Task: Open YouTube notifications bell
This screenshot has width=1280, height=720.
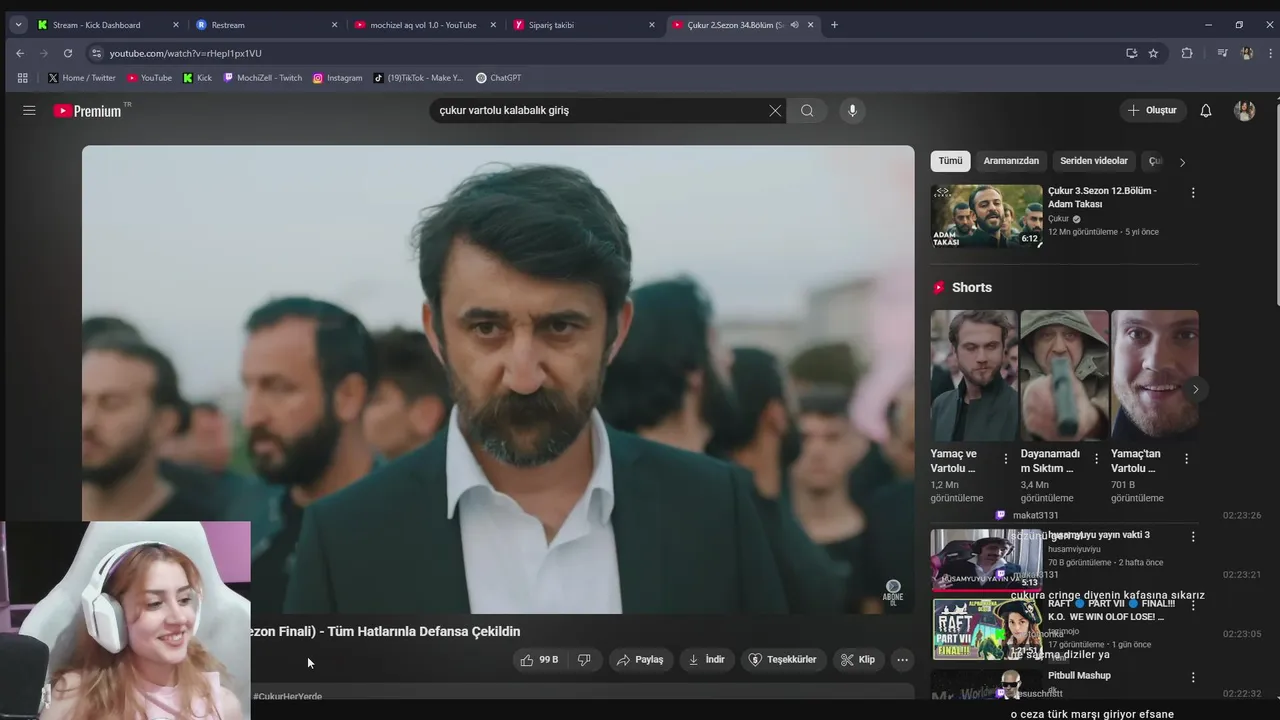Action: (1206, 111)
